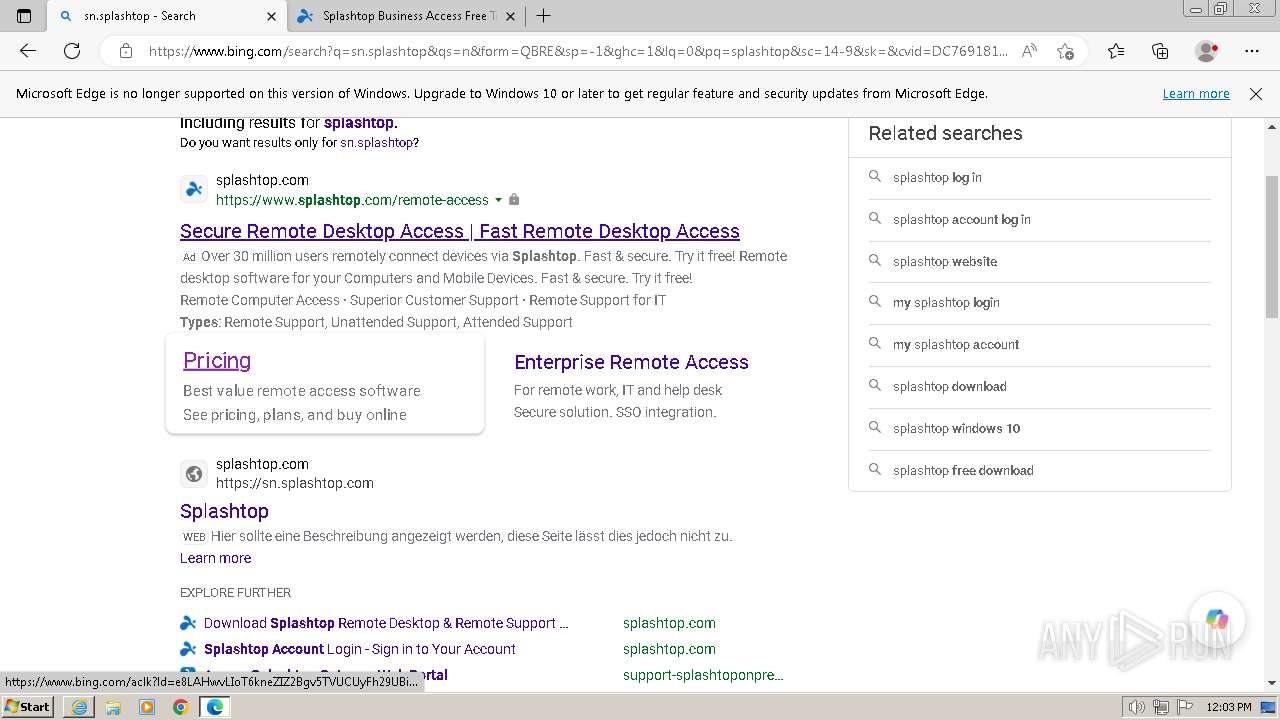Click the vertical page scrollbar thumb
Image resolution: width=1280 pixels, height=720 pixels.
tap(1272, 245)
